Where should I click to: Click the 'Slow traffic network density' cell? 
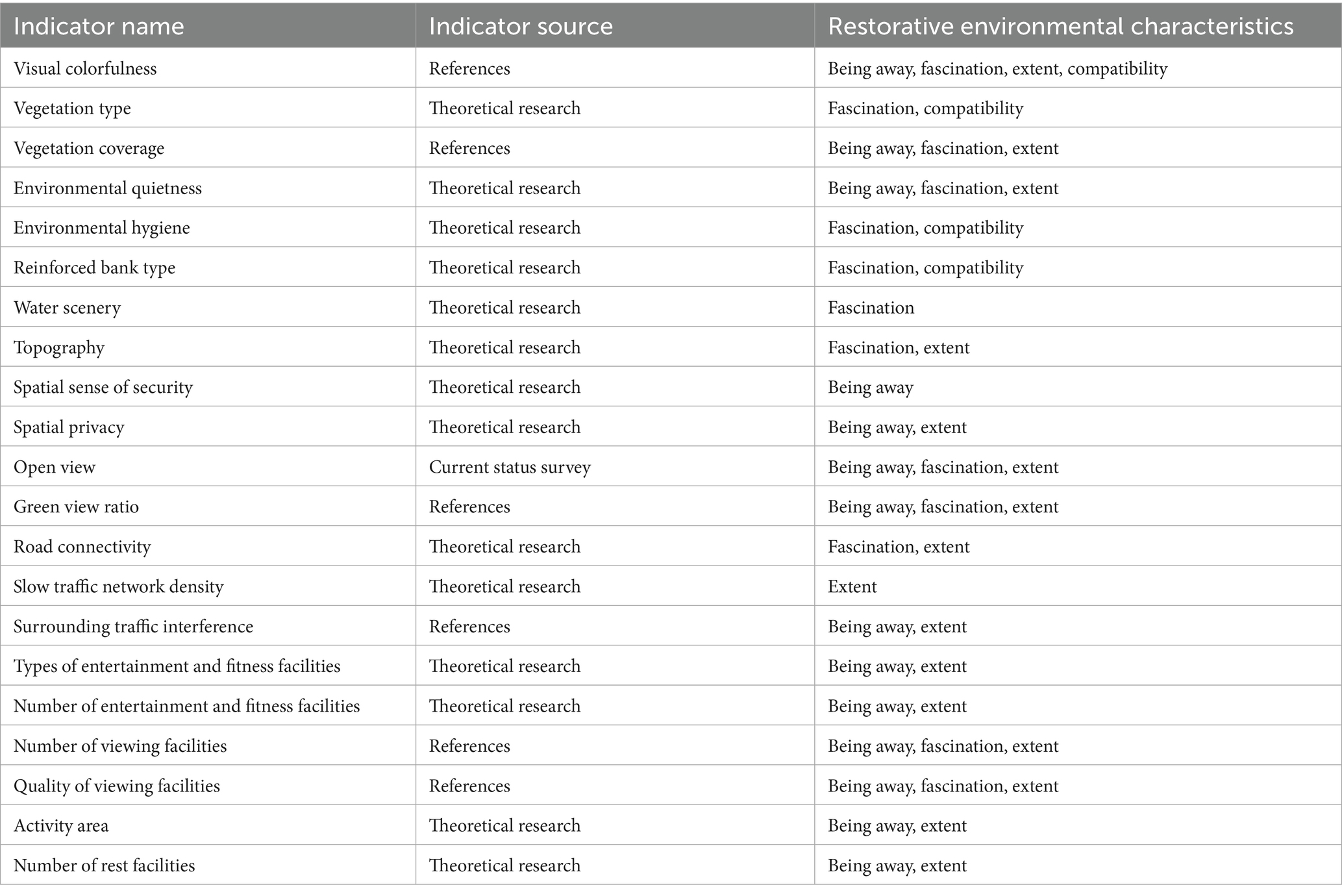tap(118, 587)
